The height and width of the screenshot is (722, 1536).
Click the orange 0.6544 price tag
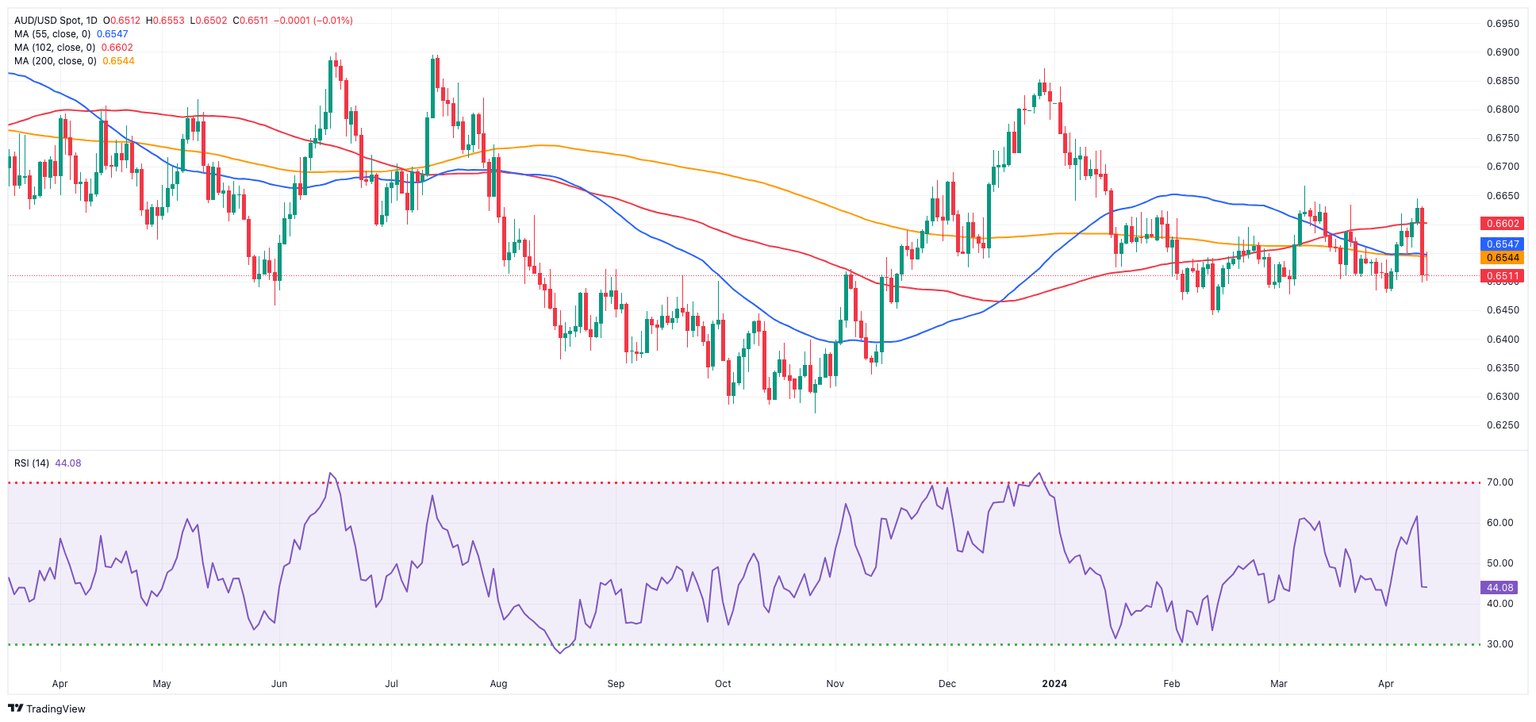click(x=1501, y=257)
